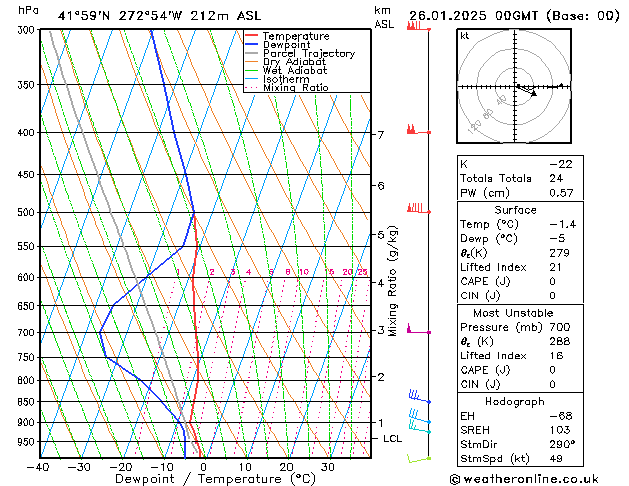Screen dimensions: 629x486
Task: Click the vertical 'Mixing Ratio (g/kg)' axis title
Action: pos(392,281)
